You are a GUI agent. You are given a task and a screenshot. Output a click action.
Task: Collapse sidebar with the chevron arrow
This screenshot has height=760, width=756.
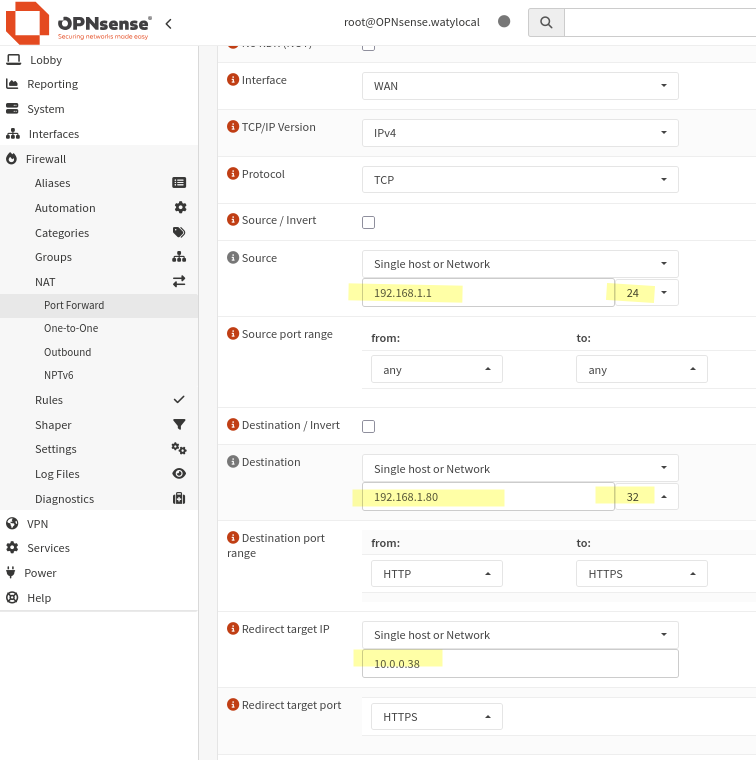[168, 23]
